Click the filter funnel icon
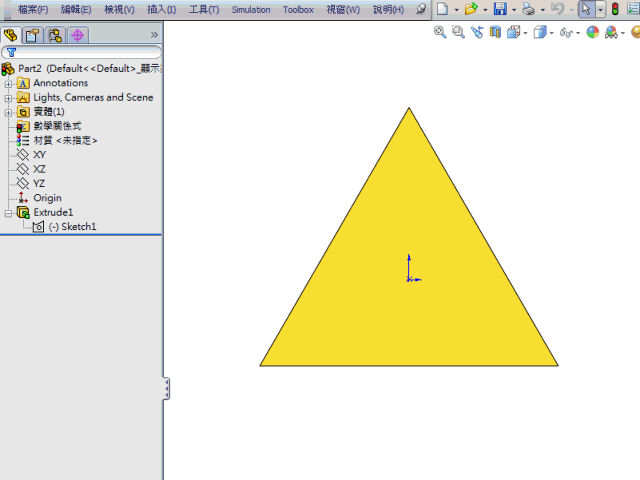The image size is (640, 480). tap(11, 52)
